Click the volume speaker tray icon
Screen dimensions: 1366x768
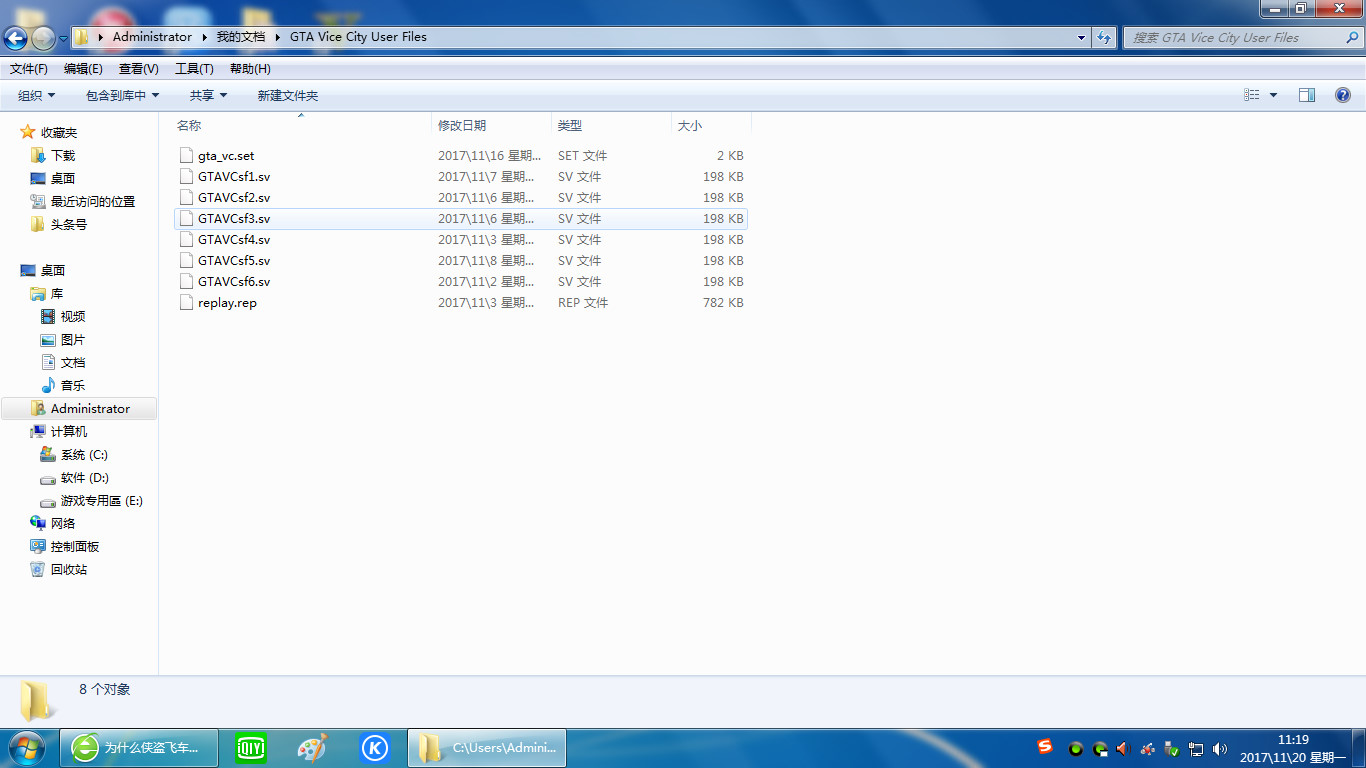click(1219, 749)
